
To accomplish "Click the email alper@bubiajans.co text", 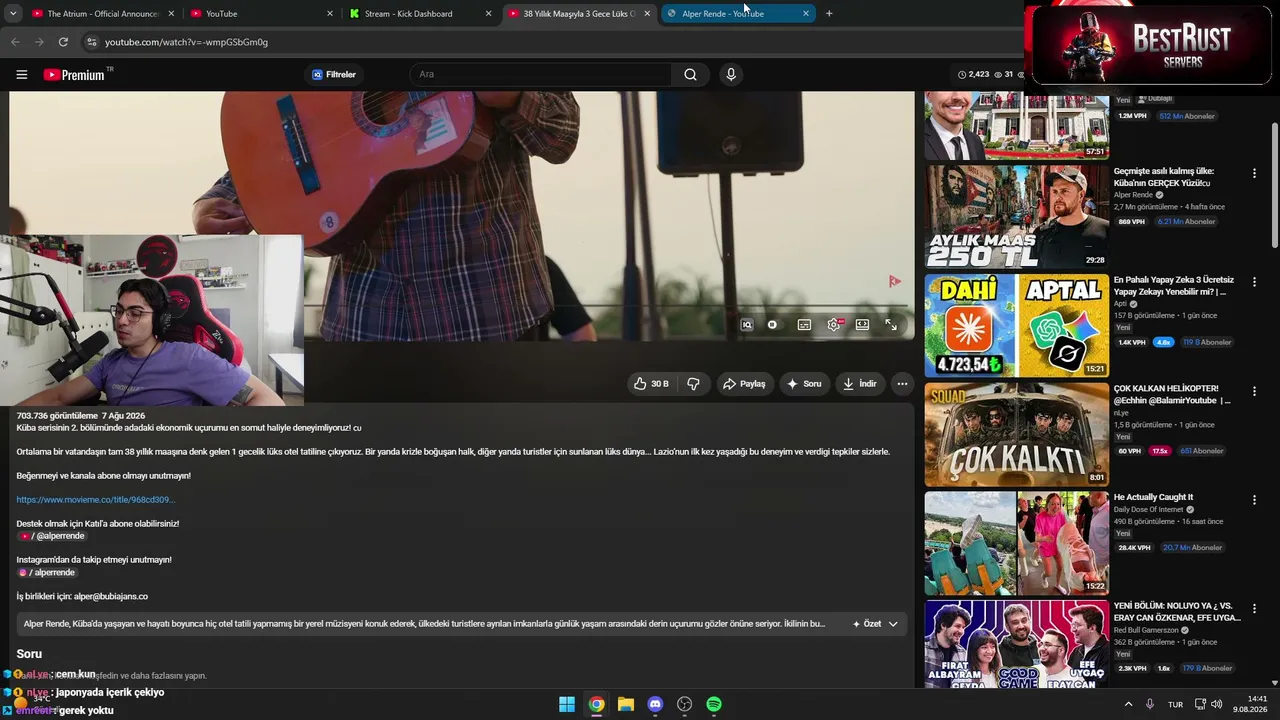I will point(111,597).
